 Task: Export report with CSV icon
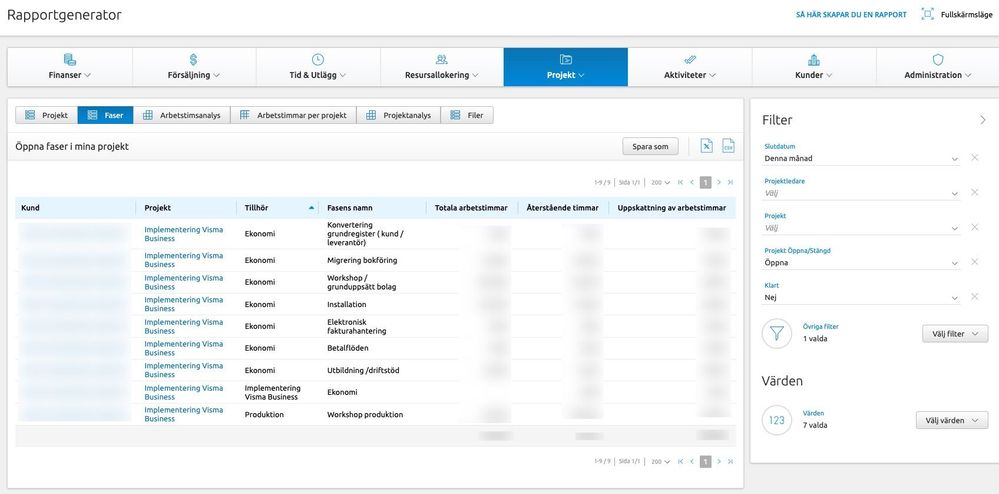point(728,146)
